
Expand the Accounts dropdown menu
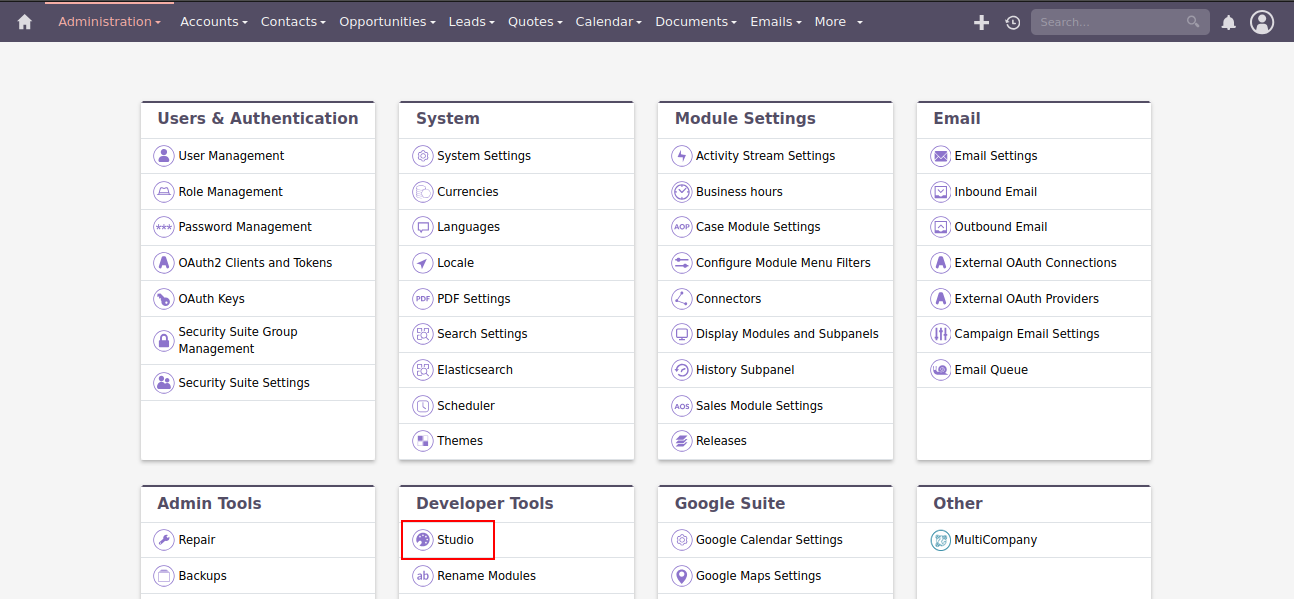coord(213,22)
